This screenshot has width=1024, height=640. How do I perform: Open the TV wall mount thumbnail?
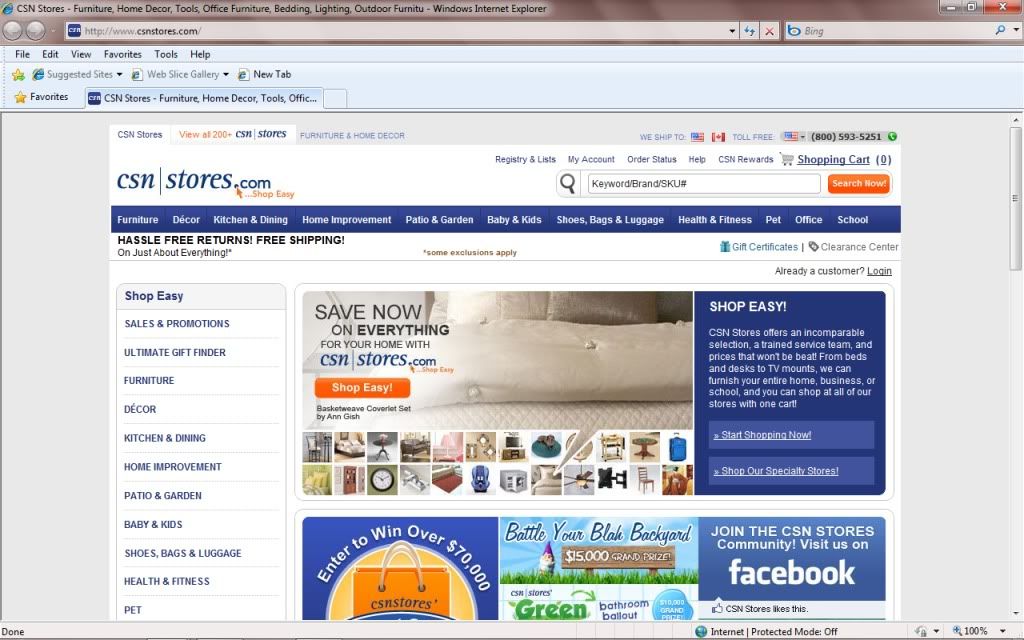pos(612,480)
